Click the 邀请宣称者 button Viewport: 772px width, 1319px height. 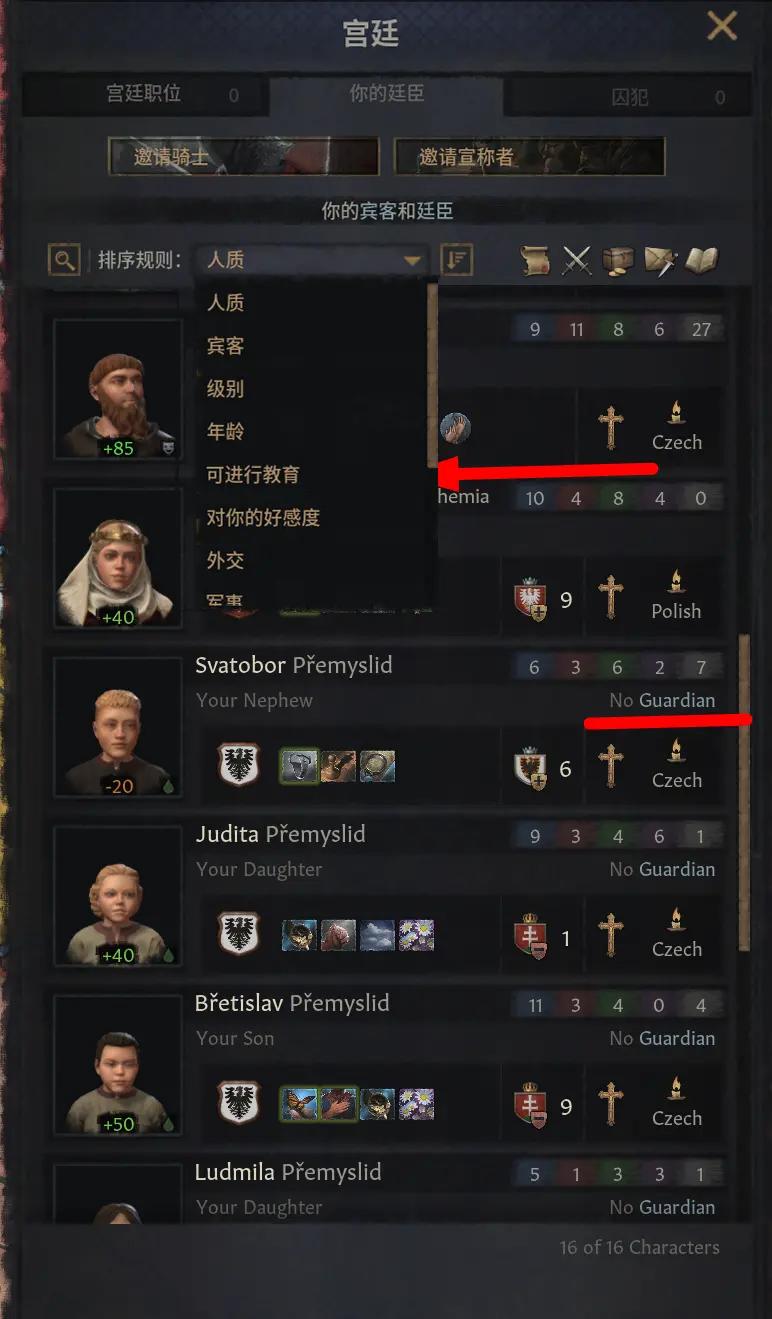[529, 157]
